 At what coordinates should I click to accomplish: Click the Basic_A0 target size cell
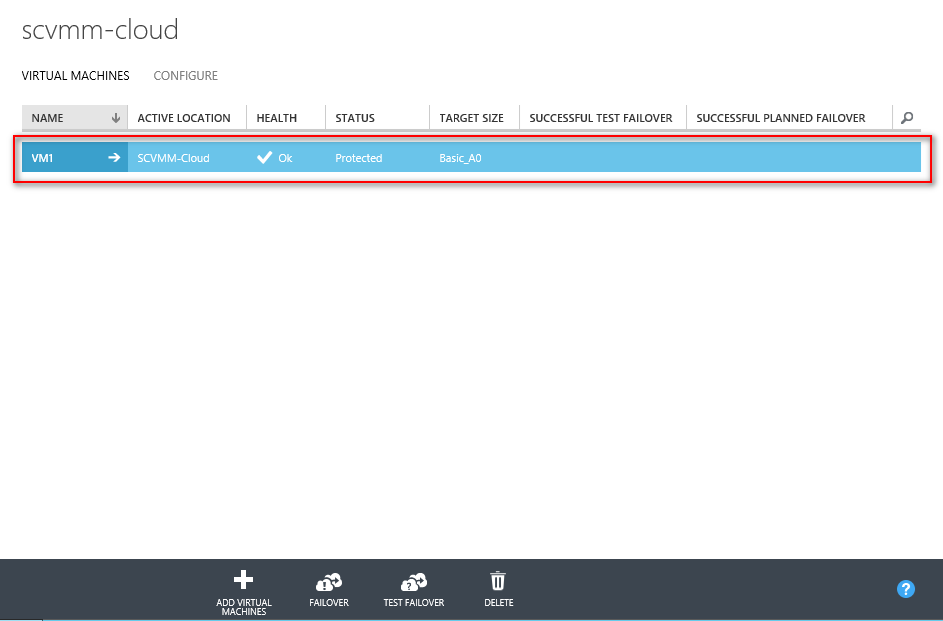click(x=460, y=158)
